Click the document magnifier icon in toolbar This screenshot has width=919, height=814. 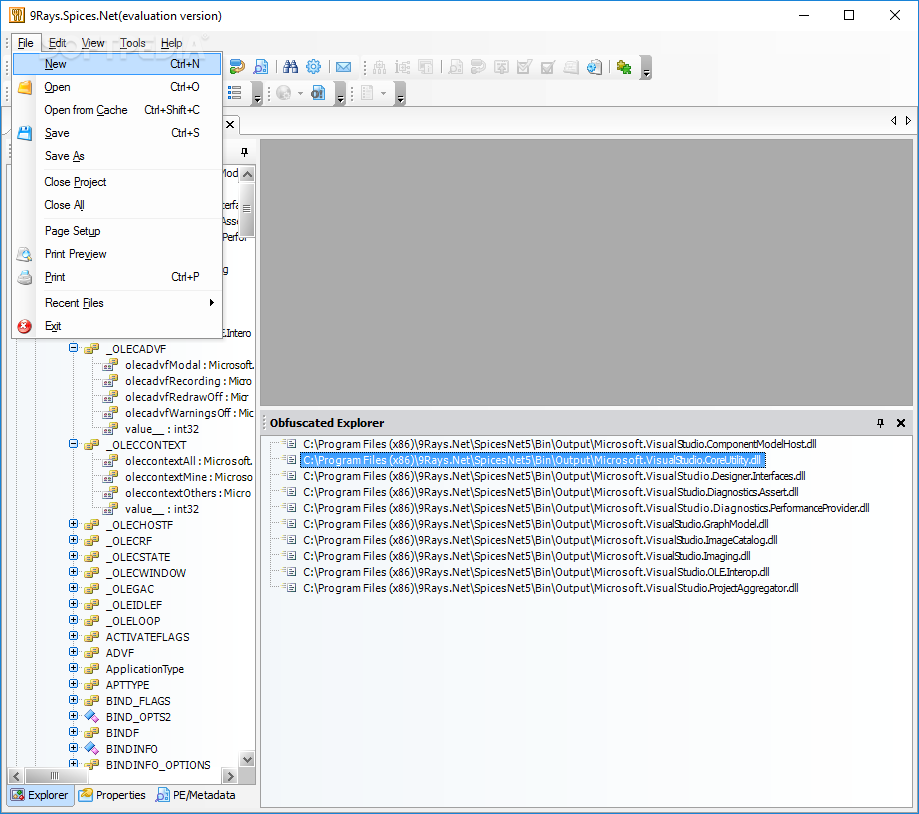click(x=261, y=67)
